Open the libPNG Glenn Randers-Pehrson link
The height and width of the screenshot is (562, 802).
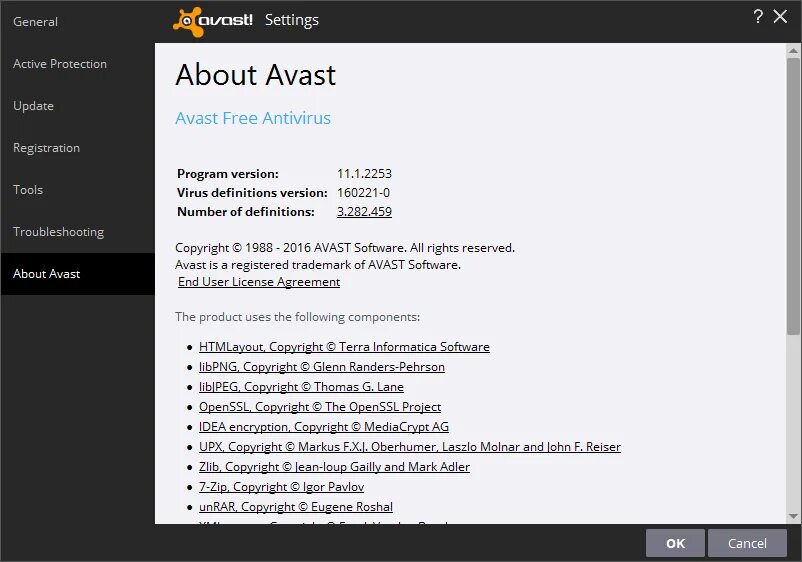(322, 367)
